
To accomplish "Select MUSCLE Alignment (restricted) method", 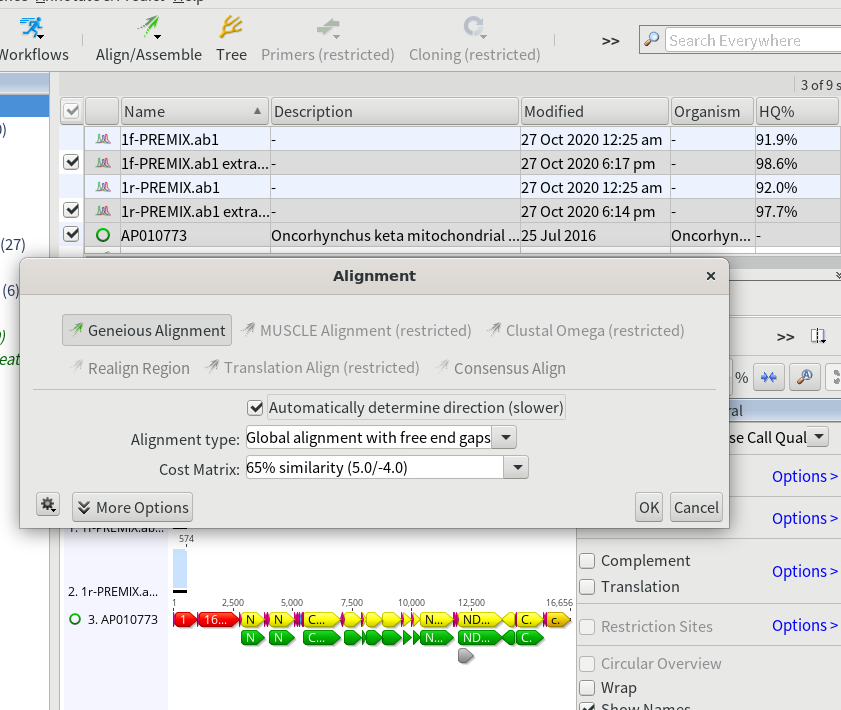I will (x=357, y=330).
